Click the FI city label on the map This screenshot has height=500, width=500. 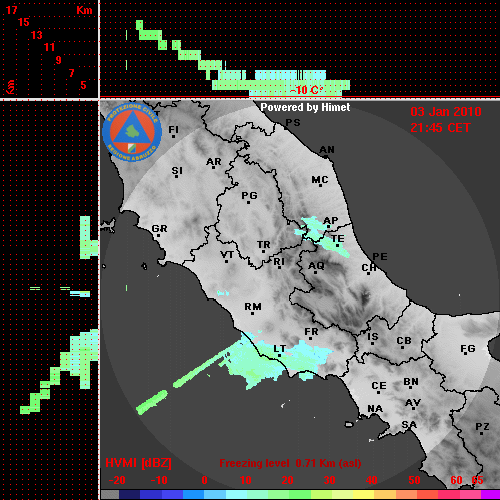coord(173,129)
